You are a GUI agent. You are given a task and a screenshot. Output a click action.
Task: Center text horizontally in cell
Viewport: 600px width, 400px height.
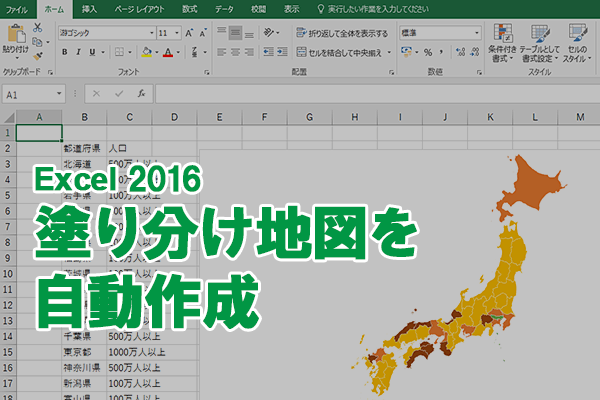coord(235,52)
